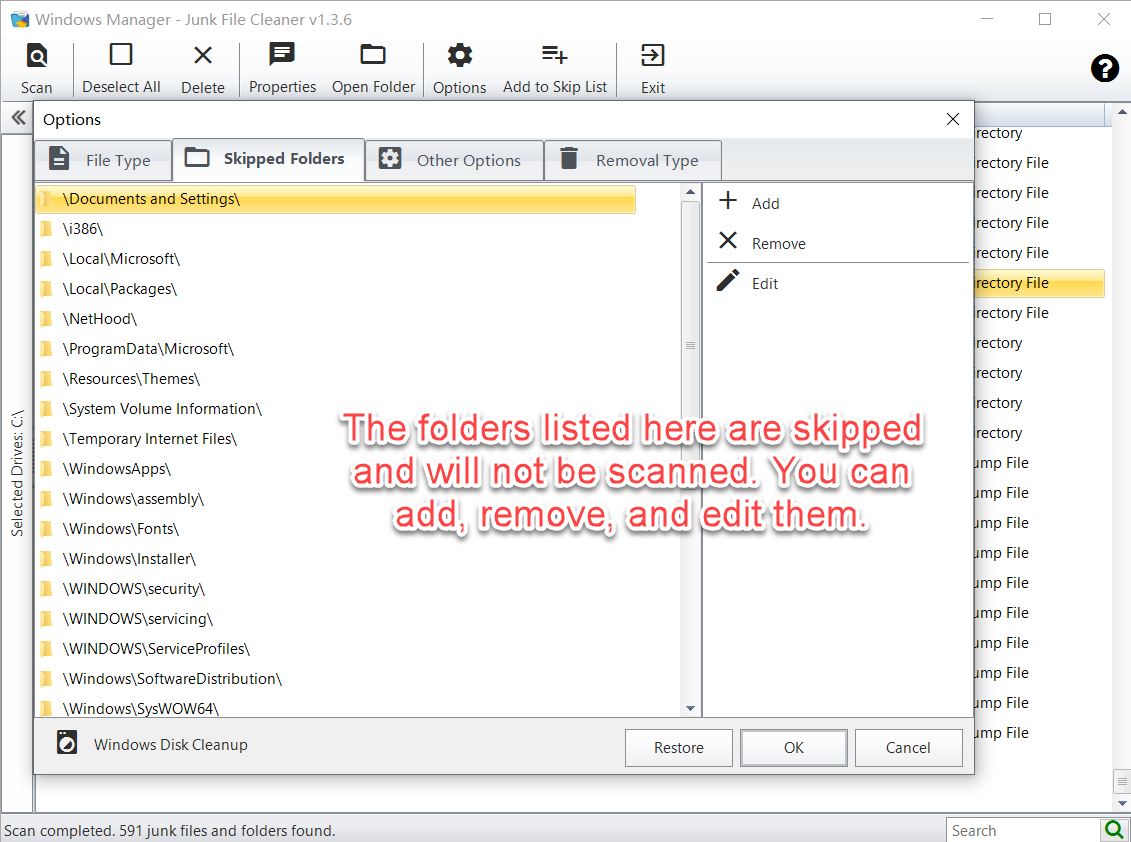This screenshot has height=842, width=1131.
Task: Confirm the dialog with OK
Action: 793,747
